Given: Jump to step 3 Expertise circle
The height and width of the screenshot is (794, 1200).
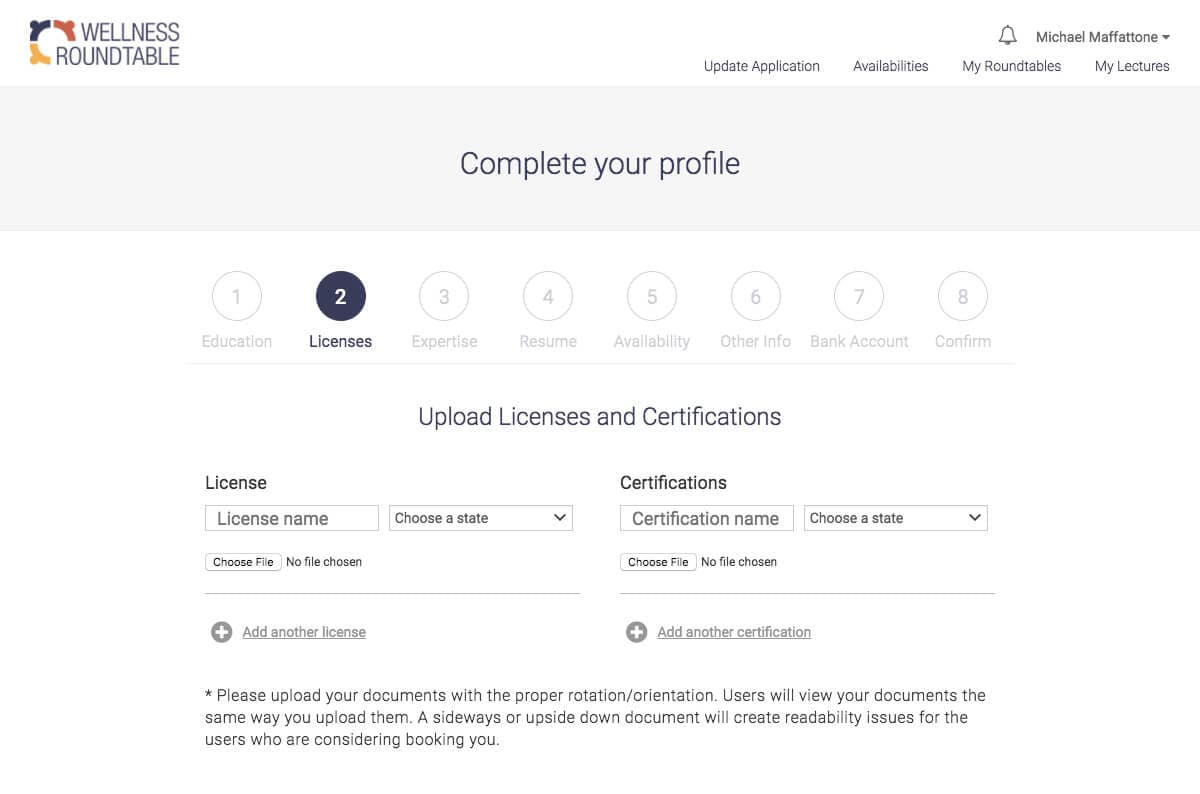Looking at the screenshot, I should pos(444,297).
